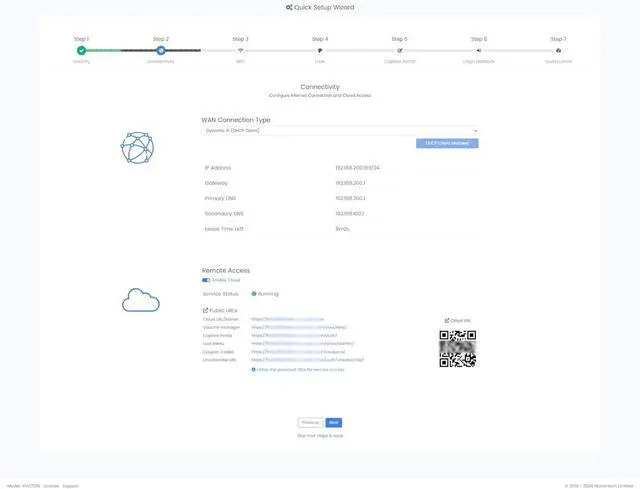Go to Step 4 wizard icon
This screenshot has height=489, width=640.
click(320, 50)
